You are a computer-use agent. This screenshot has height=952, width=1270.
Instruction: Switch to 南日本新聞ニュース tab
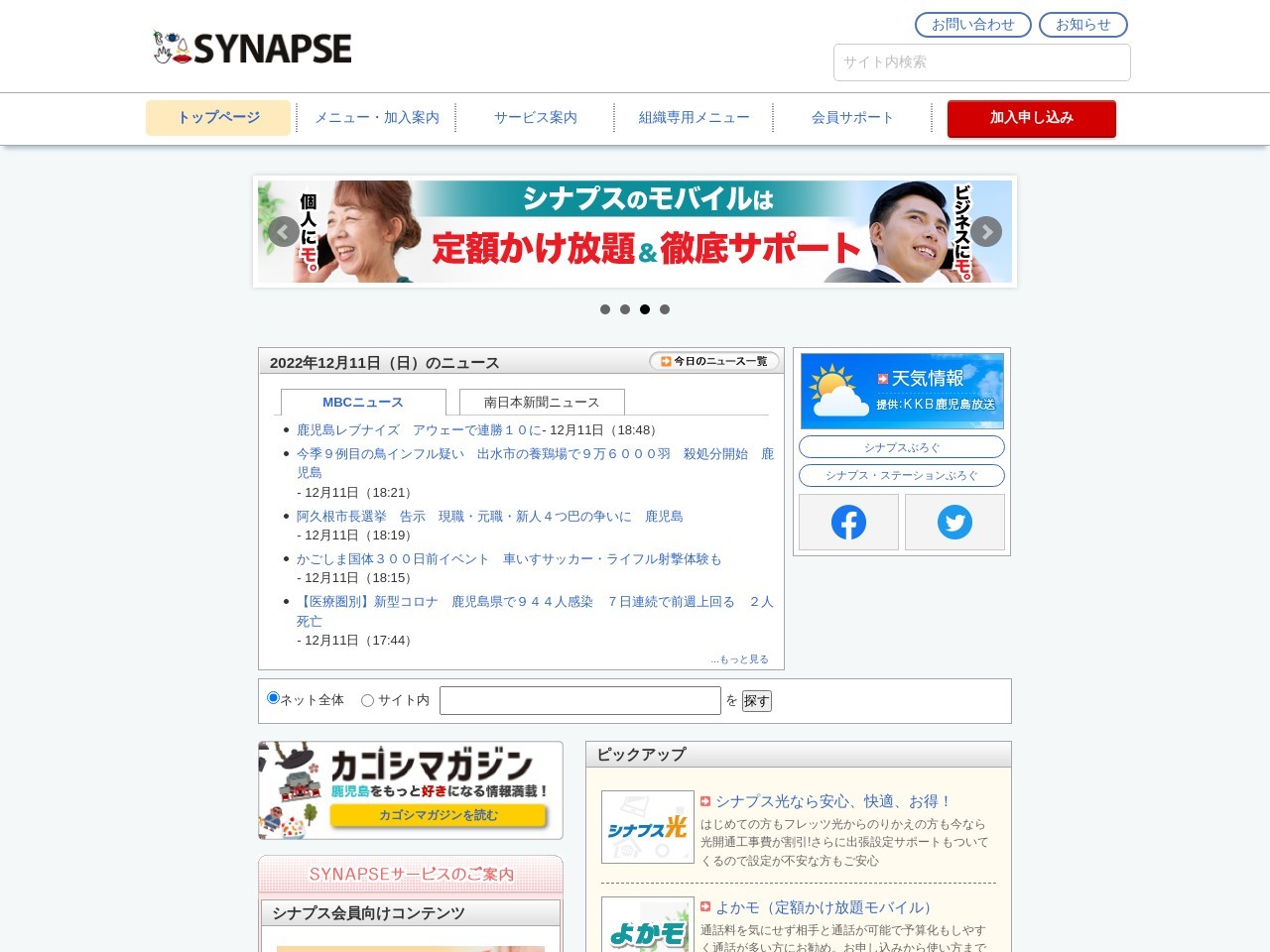pyautogui.click(x=542, y=402)
